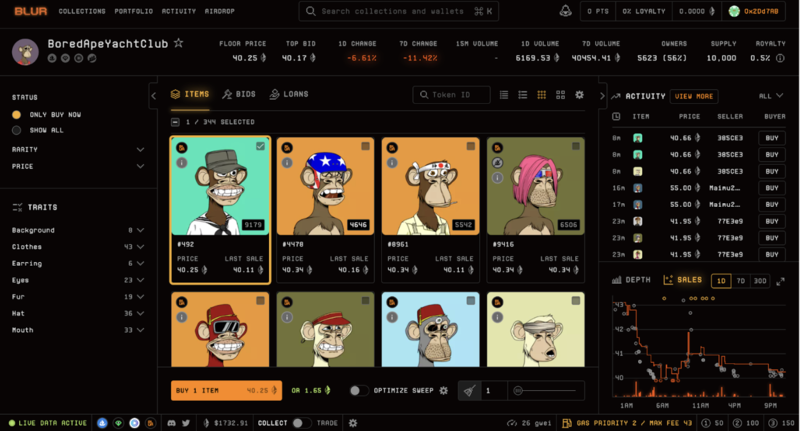This screenshot has width=800, height=431.
Task: Toggle the Collect/Trade switch
Action: coord(298,423)
